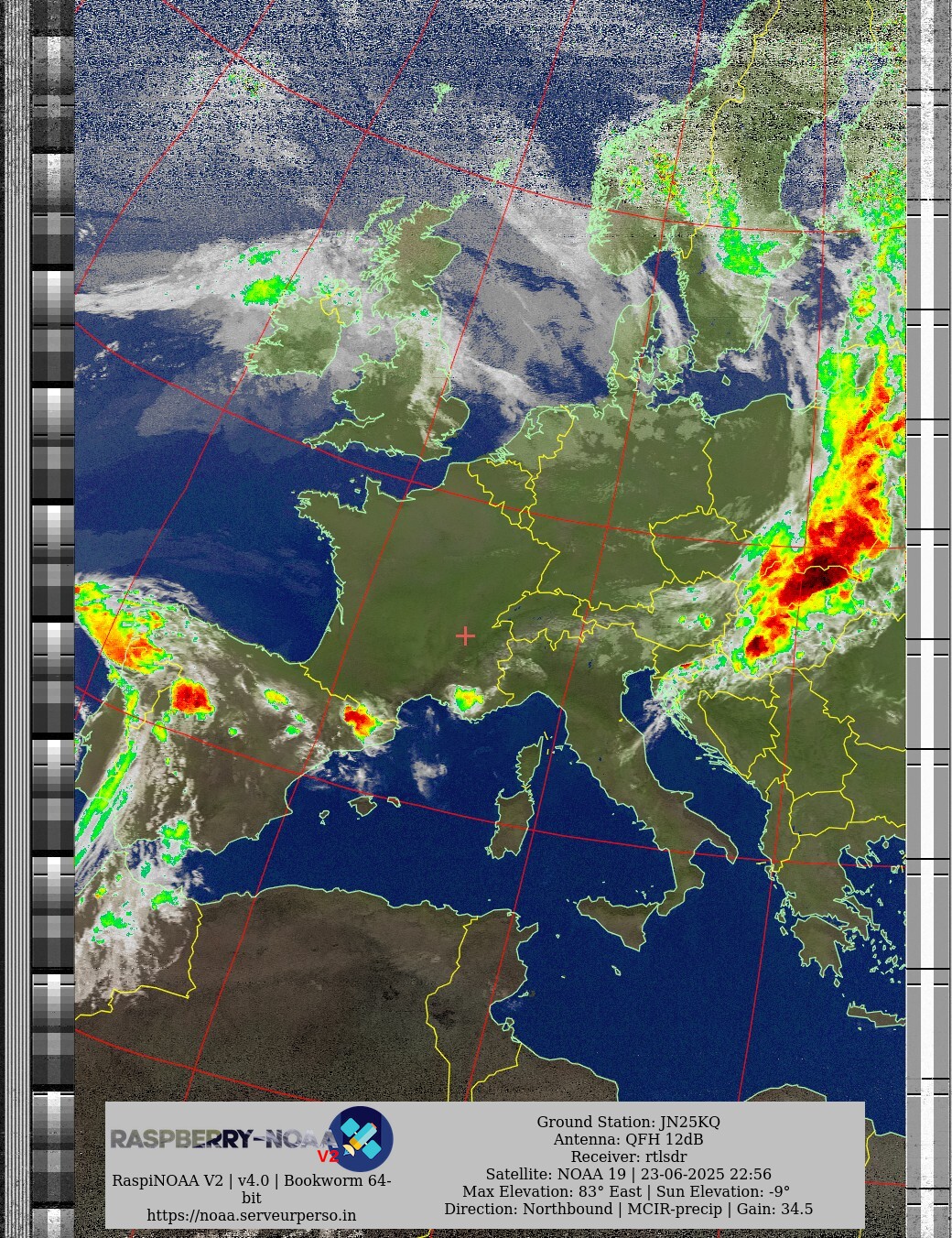The height and width of the screenshot is (1238, 952).
Task: Click the Raspberry-NOAA V2 satellite logo icon
Action: click(x=361, y=1138)
